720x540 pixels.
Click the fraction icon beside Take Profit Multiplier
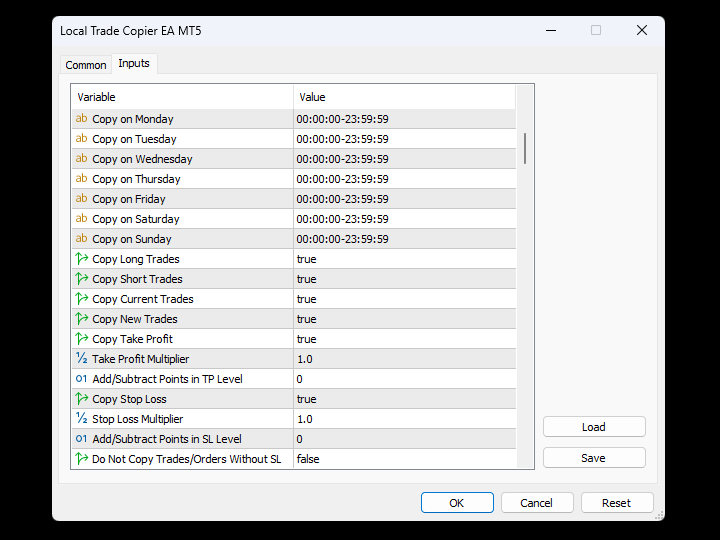[x=82, y=359]
